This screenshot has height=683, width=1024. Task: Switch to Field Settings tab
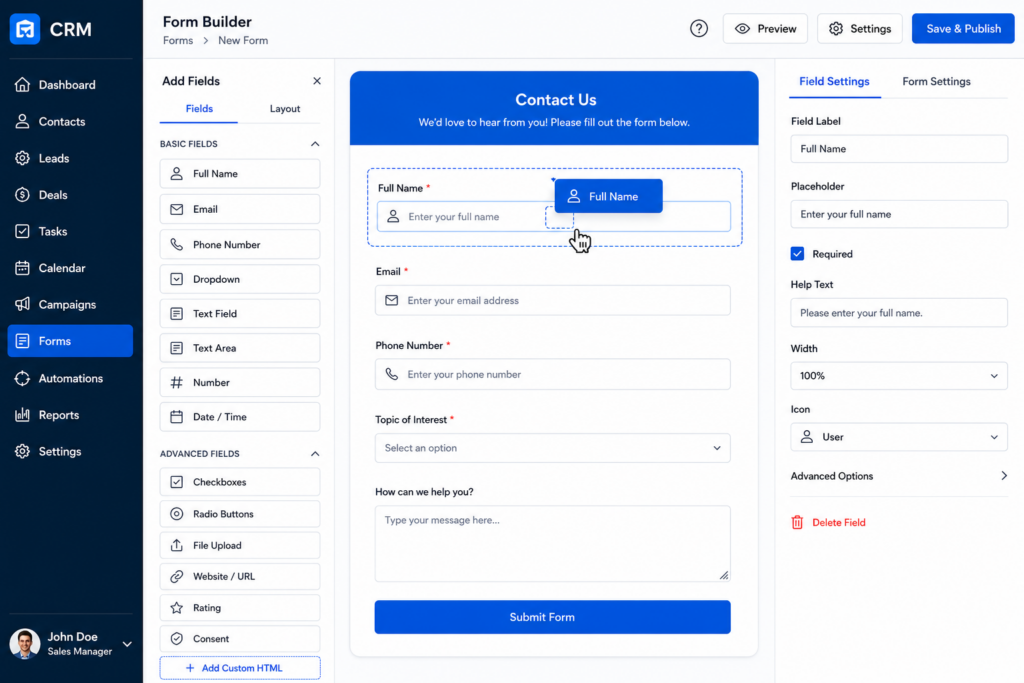[x=834, y=82]
